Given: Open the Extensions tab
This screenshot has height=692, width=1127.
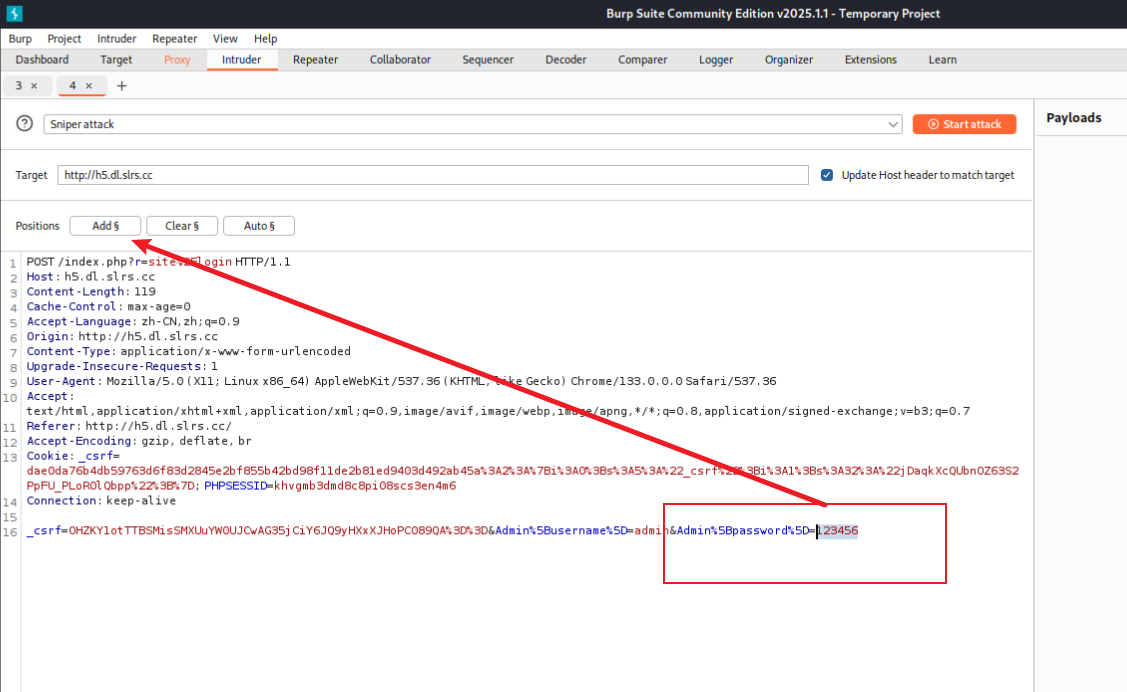Looking at the screenshot, I should (x=870, y=60).
